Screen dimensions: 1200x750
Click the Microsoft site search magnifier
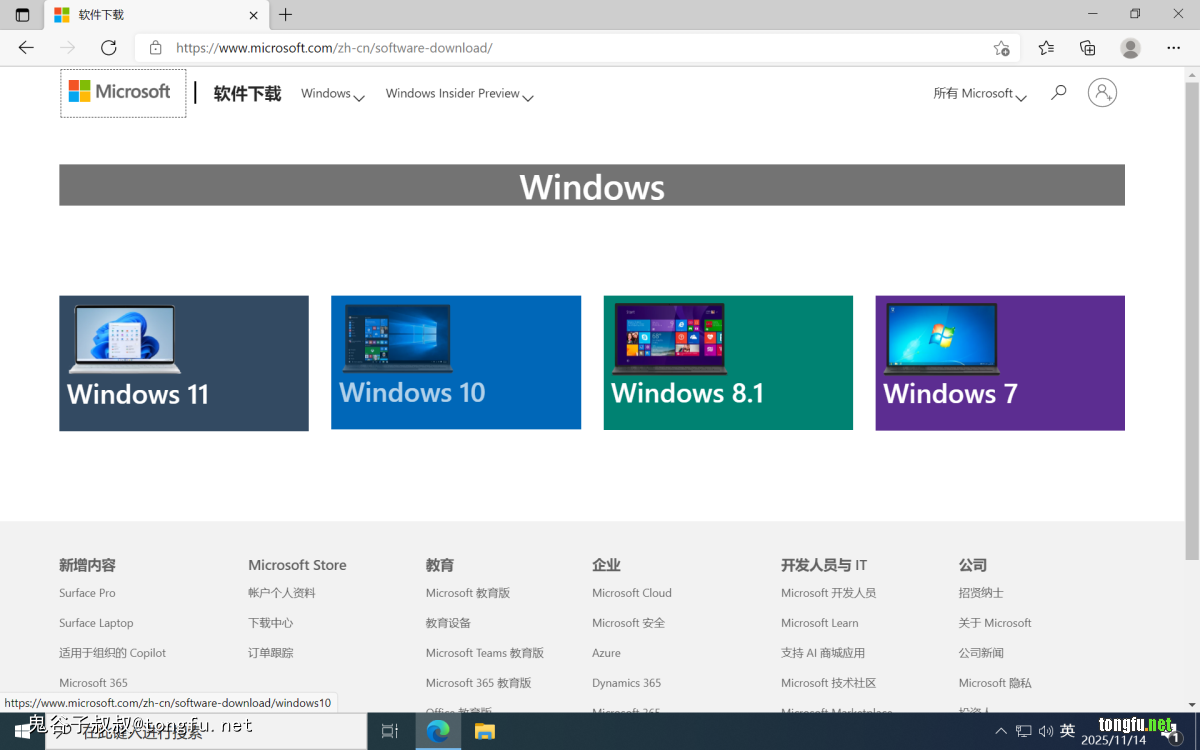1058,93
